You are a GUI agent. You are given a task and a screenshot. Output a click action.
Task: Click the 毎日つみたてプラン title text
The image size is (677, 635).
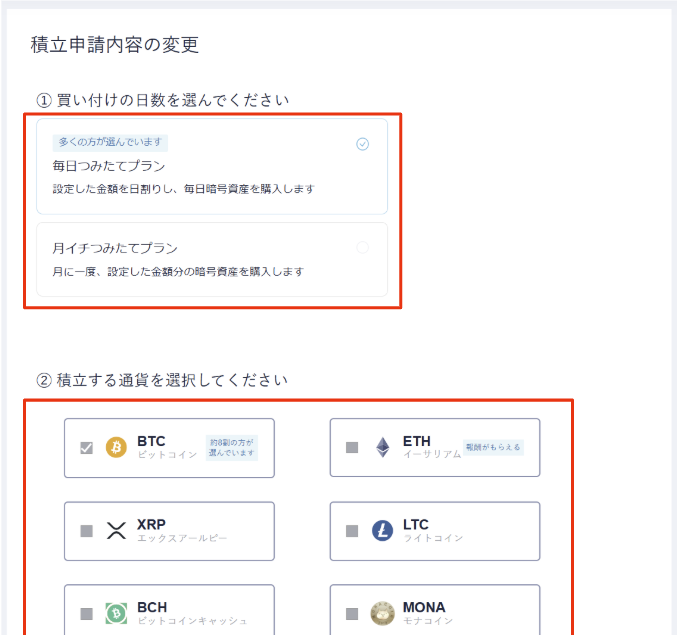pyautogui.click(x=109, y=166)
